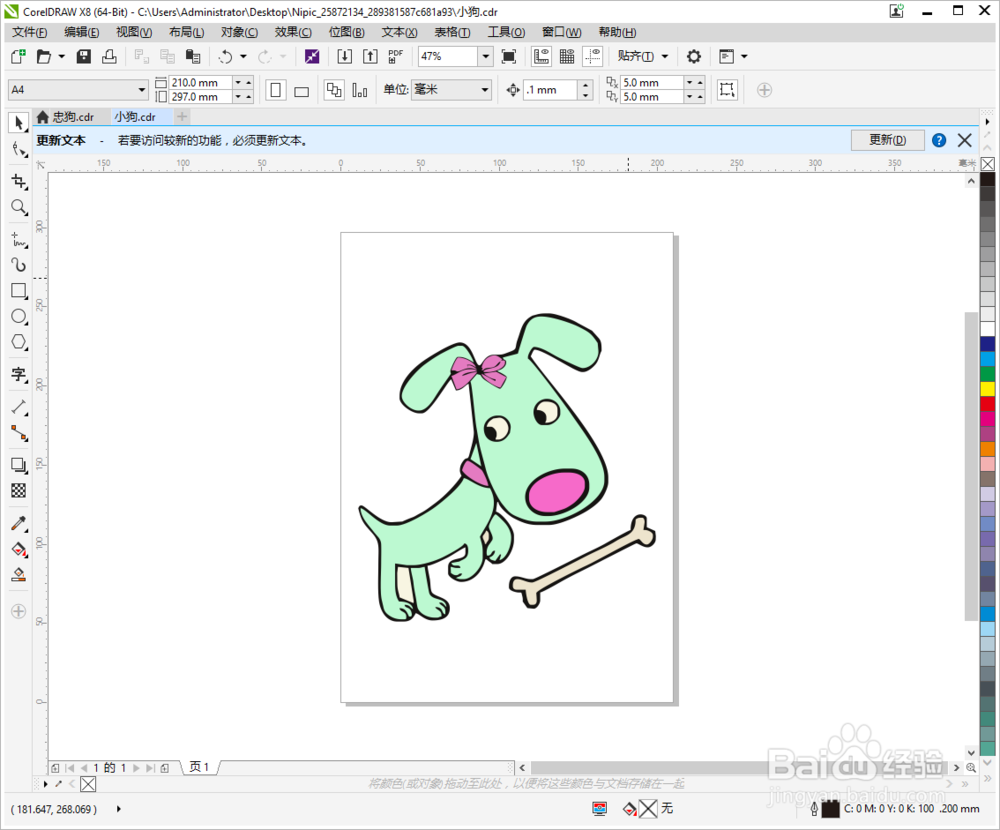Toggle show rulers
This screenshot has height=830, width=1000.
click(541, 57)
